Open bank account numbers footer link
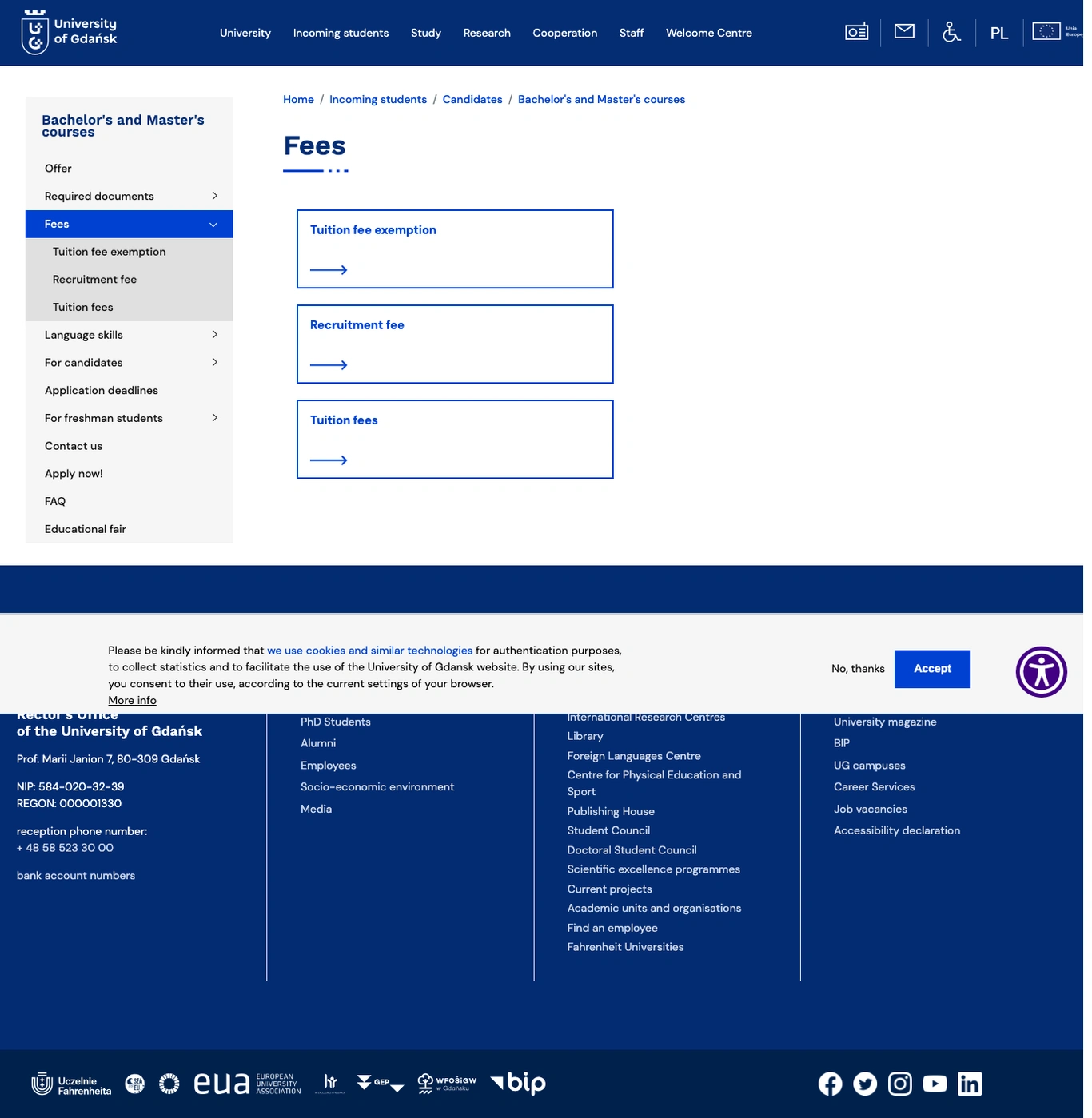This screenshot has height=1118, width=1092. tap(76, 876)
